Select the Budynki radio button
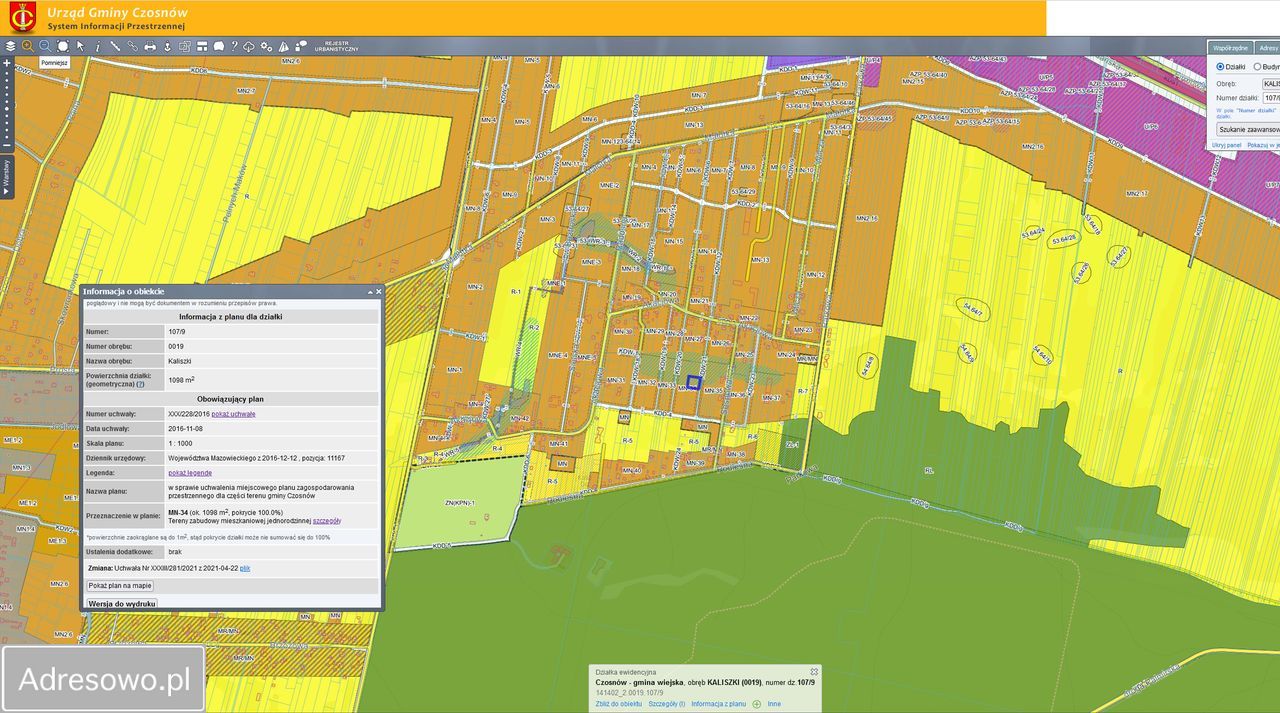This screenshot has height=713, width=1280. [x=1257, y=67]
